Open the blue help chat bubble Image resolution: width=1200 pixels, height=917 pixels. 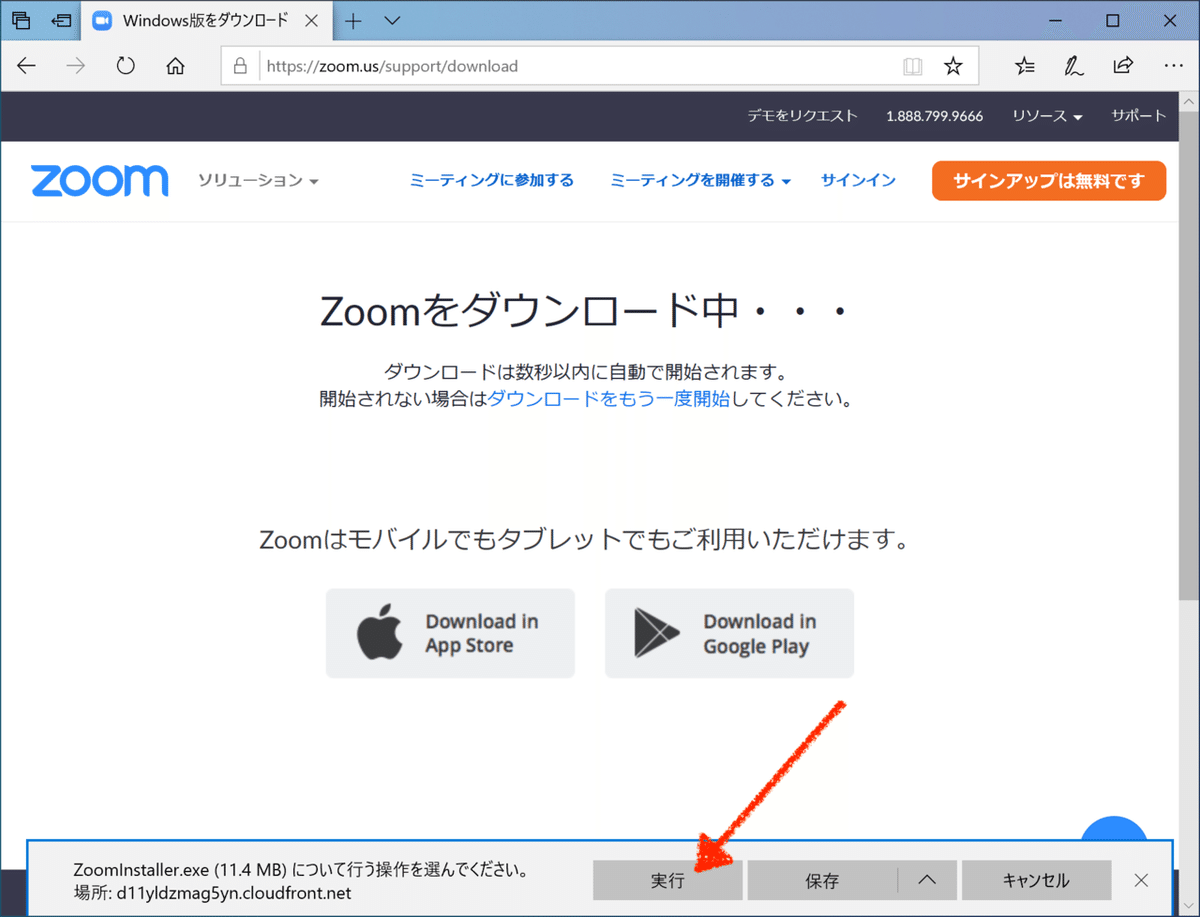click(1114, 828)
